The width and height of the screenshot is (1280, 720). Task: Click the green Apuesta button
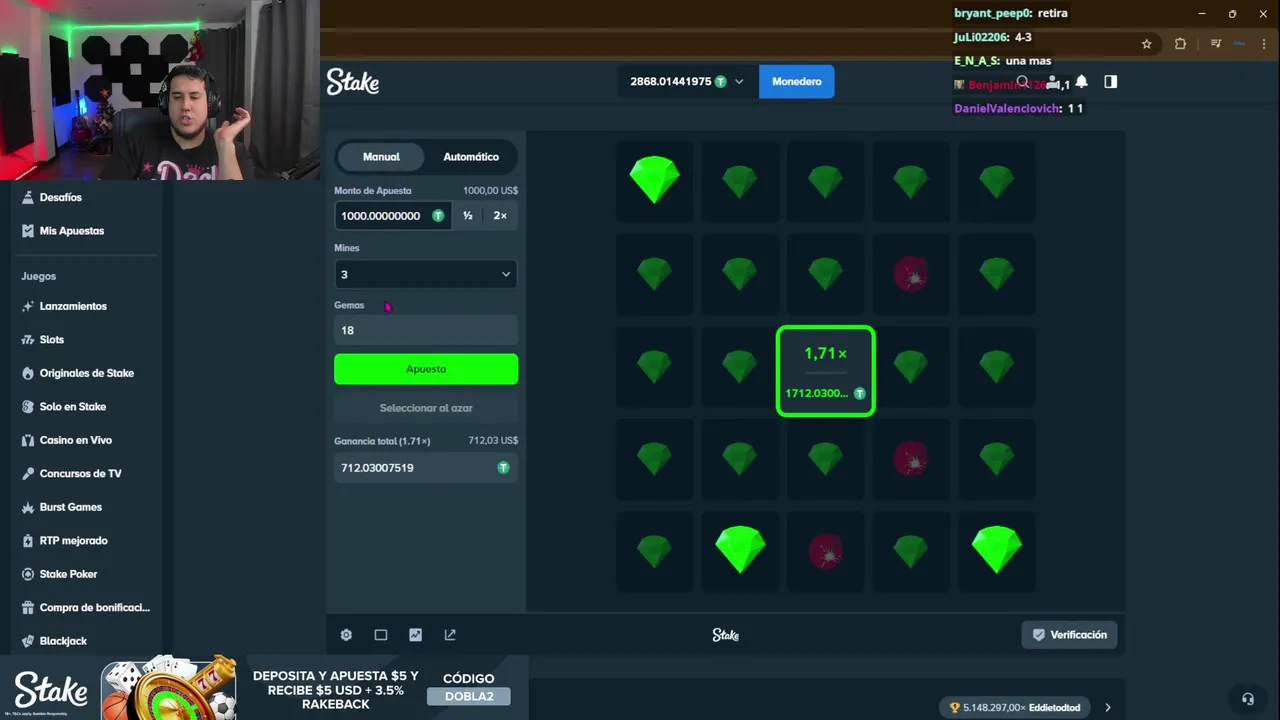point(426,369)
